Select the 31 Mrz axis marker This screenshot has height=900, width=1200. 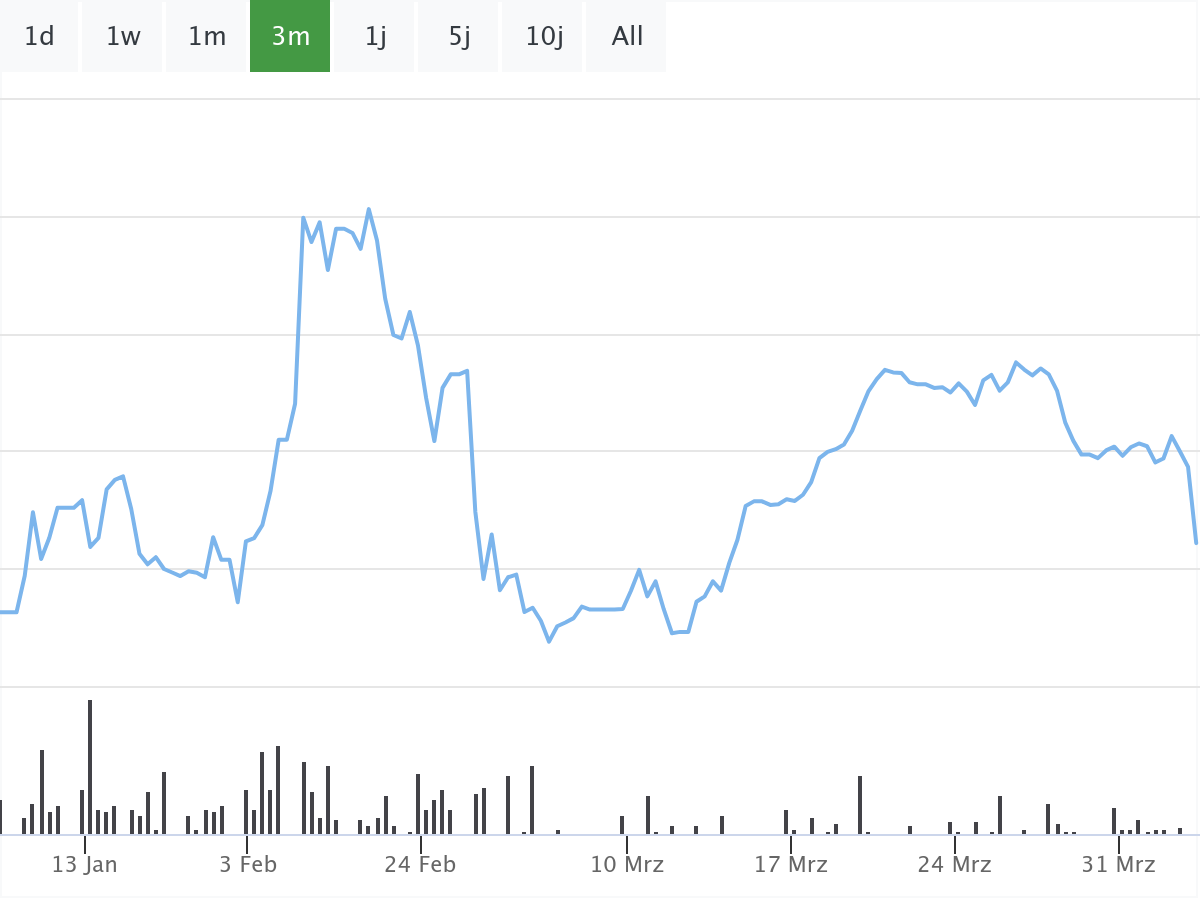tap(1119, 865)
